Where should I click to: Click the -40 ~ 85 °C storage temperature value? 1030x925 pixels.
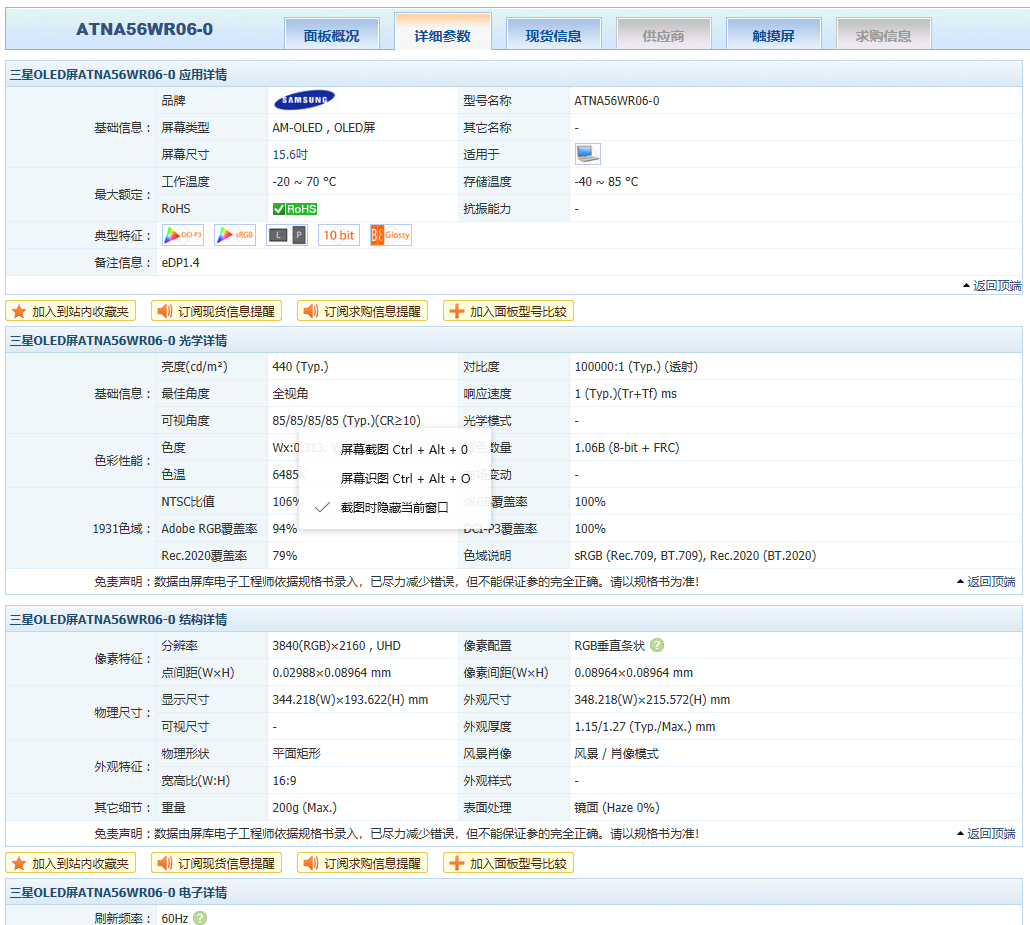click(606, 181)
